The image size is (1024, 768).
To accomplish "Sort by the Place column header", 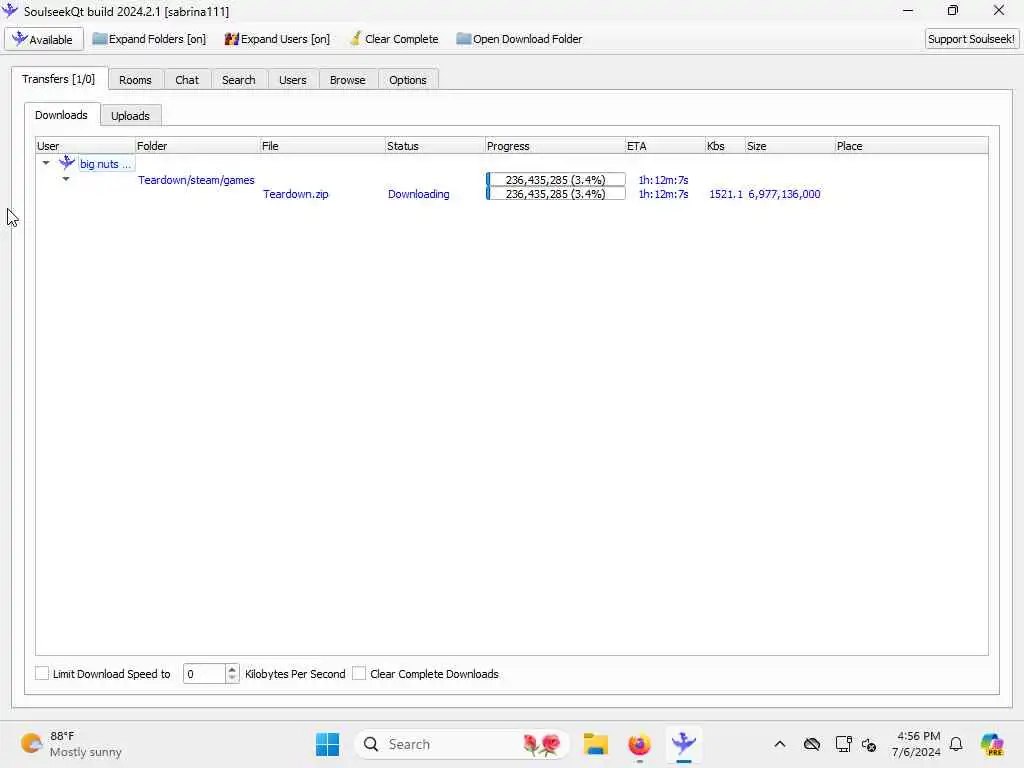I will click(x=911, y=146).
